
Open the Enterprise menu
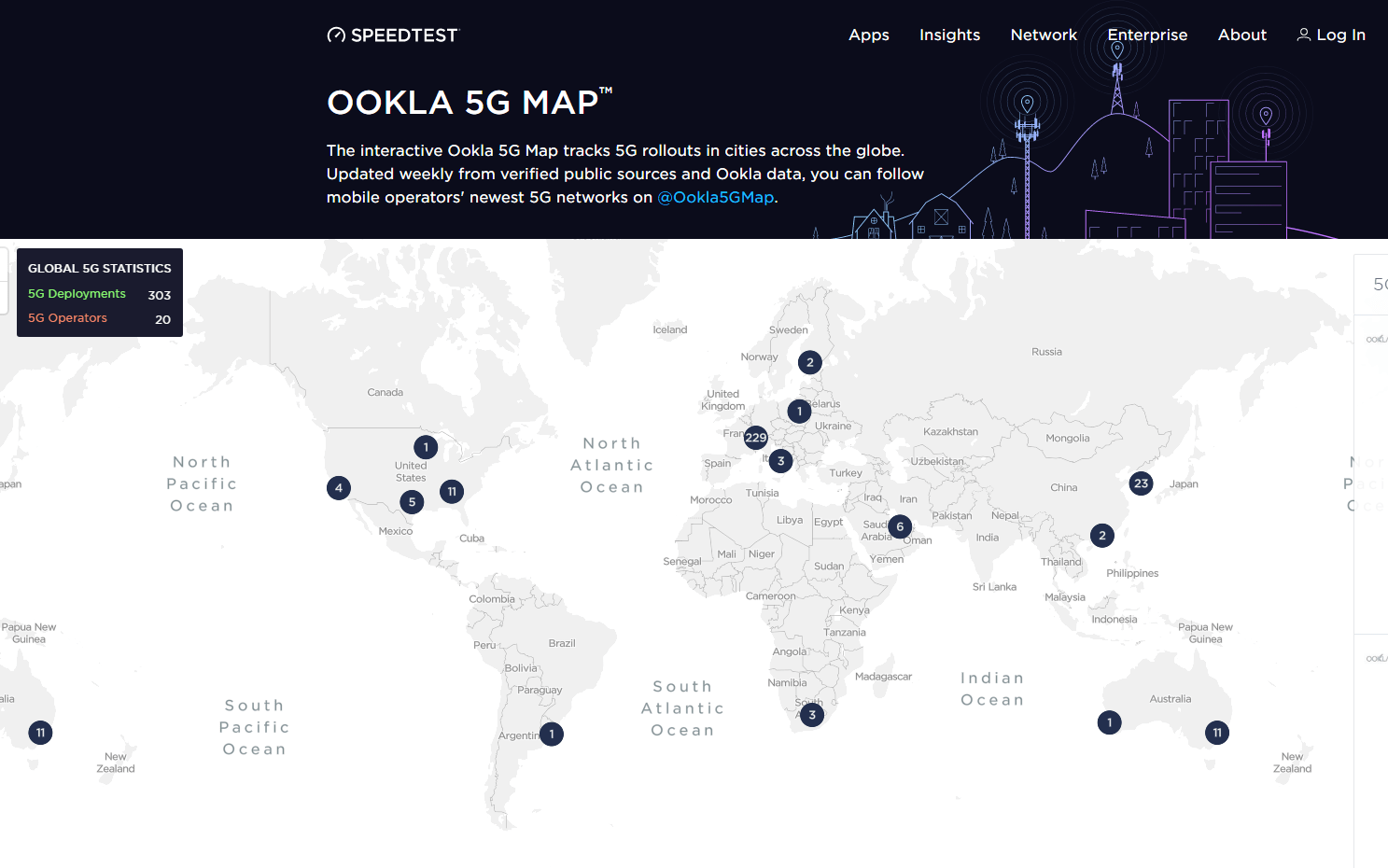pyautogui.click(x=1147, y=35)
